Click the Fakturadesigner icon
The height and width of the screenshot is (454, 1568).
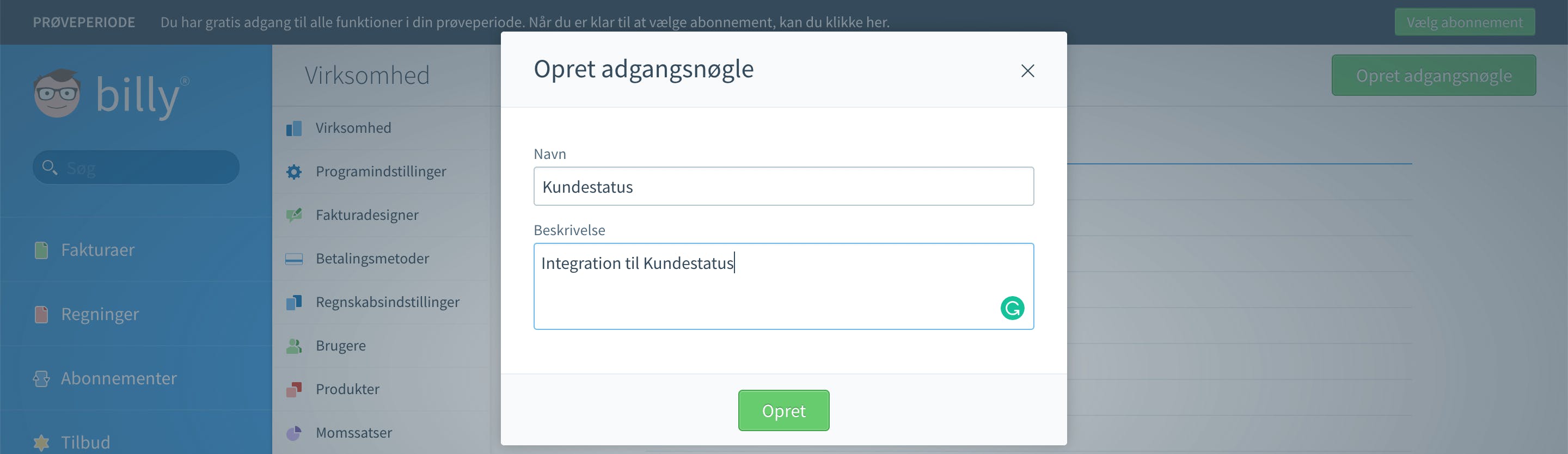(294, 215)
